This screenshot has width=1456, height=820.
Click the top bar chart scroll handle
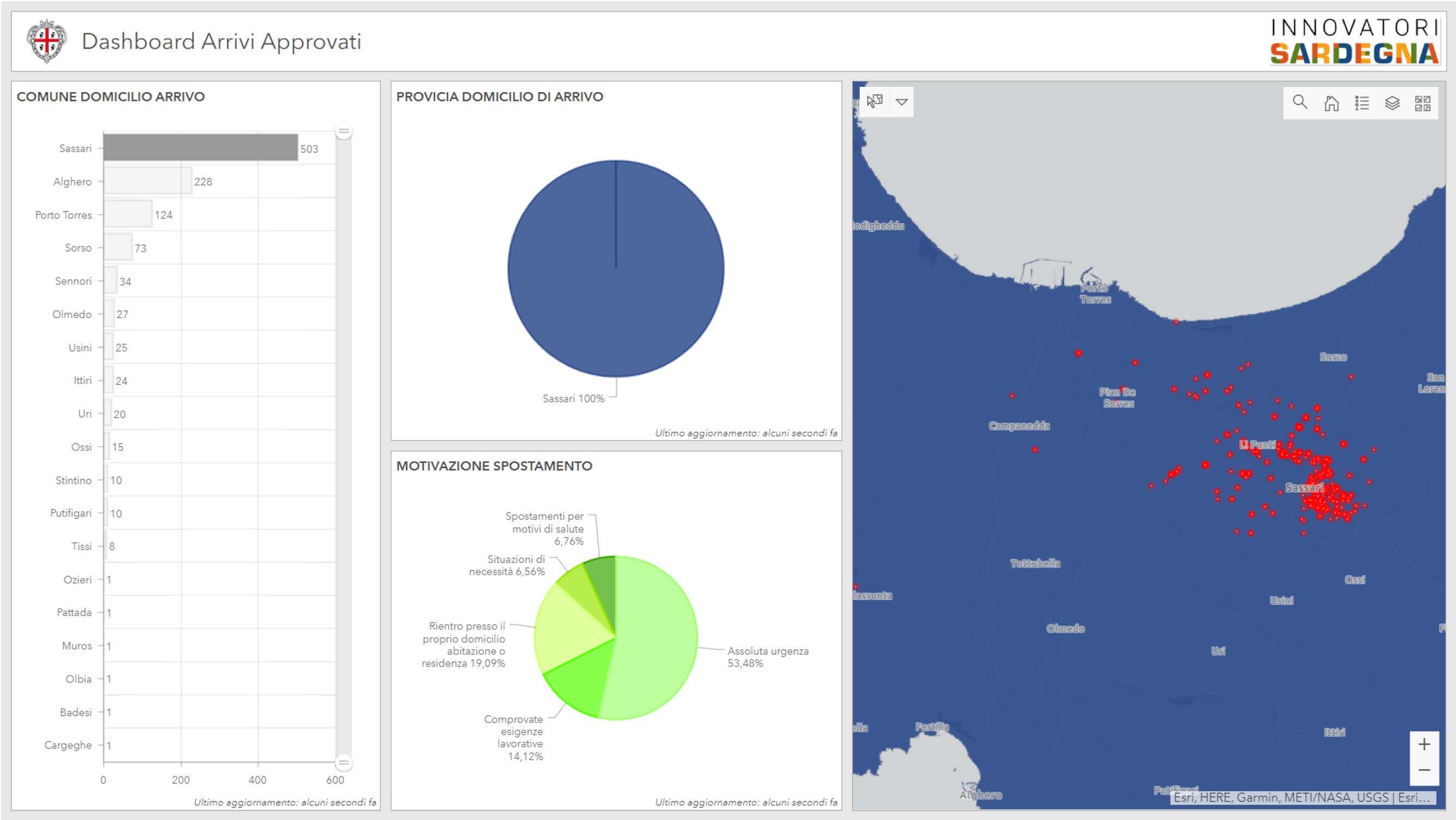click(x=343, y=131)
